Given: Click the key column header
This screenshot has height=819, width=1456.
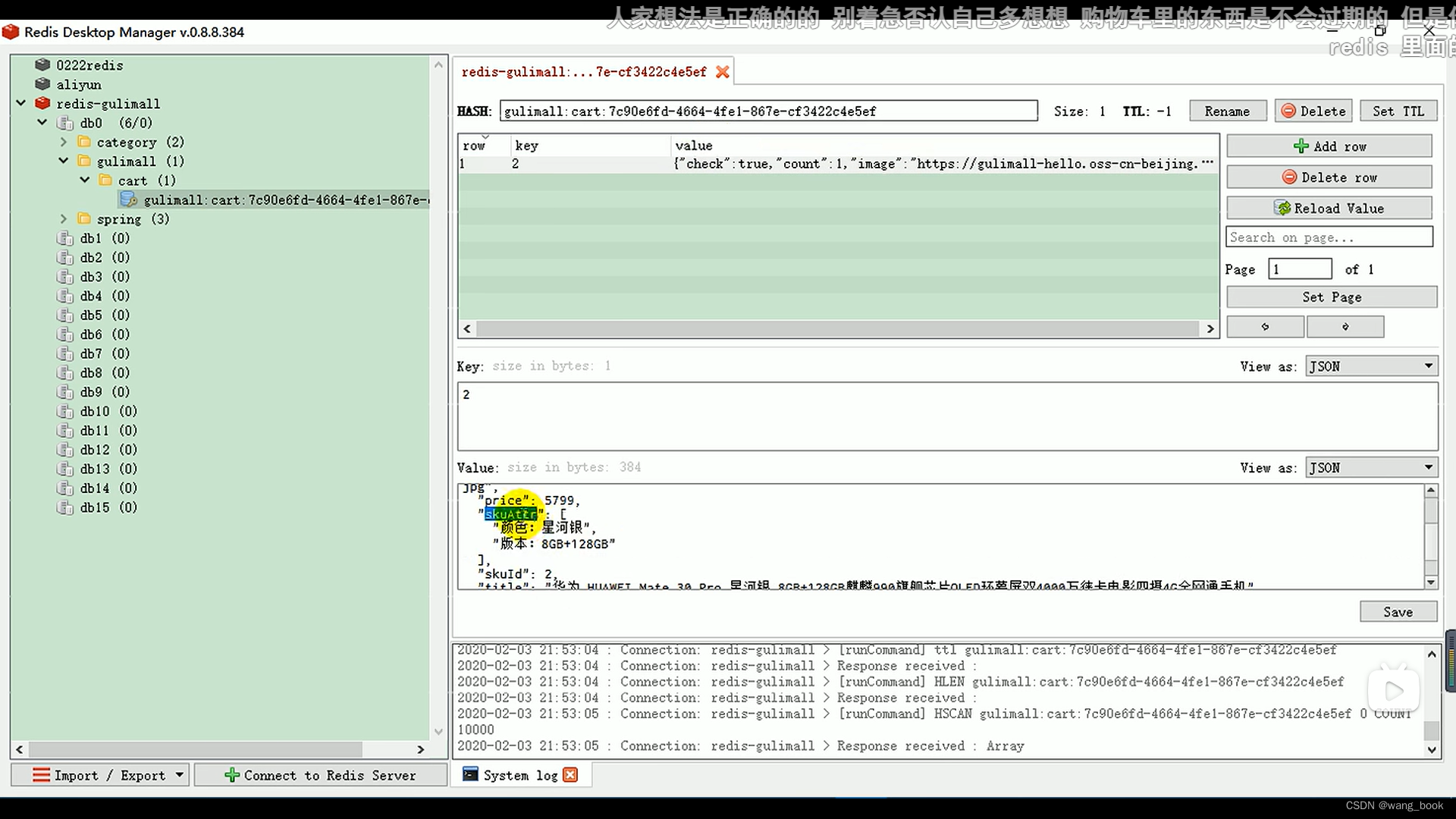Looking at the screenshot, I should [x=590, y=146].
